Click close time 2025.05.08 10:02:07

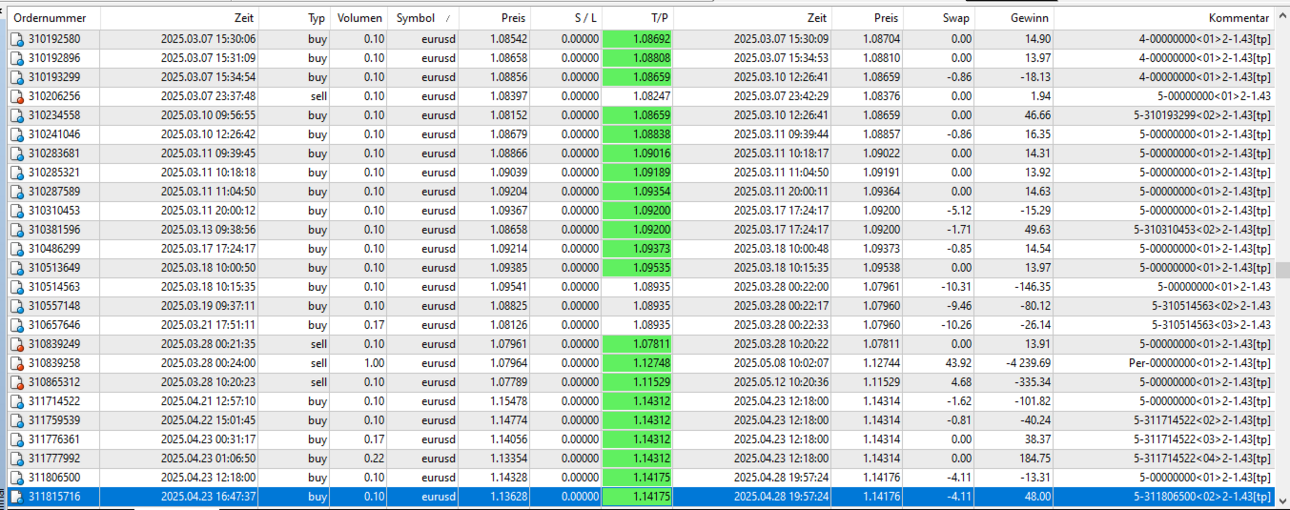pos(780,362)
